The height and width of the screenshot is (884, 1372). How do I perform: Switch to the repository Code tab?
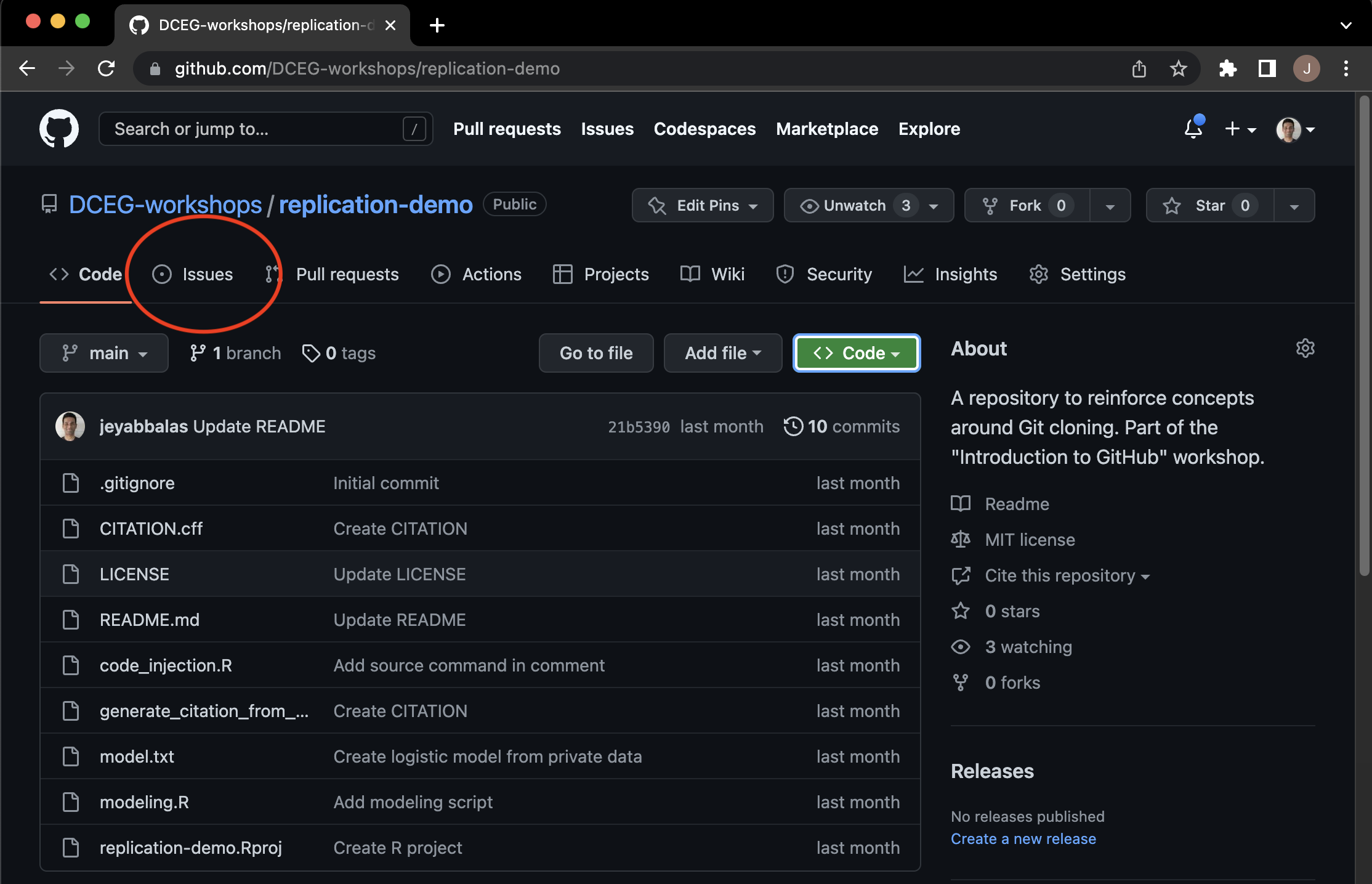[x=86, y=274]
